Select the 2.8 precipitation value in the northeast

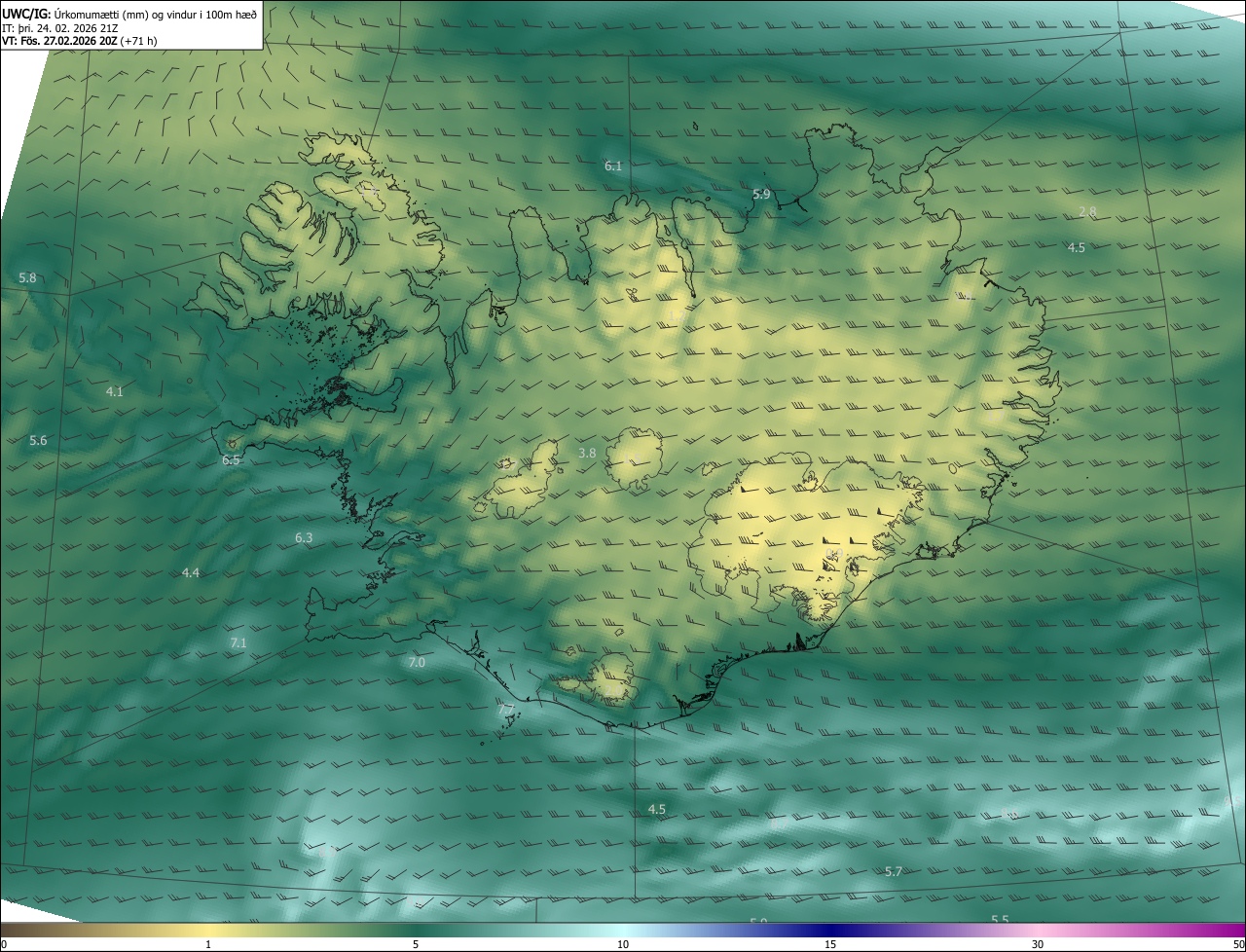1088,212
